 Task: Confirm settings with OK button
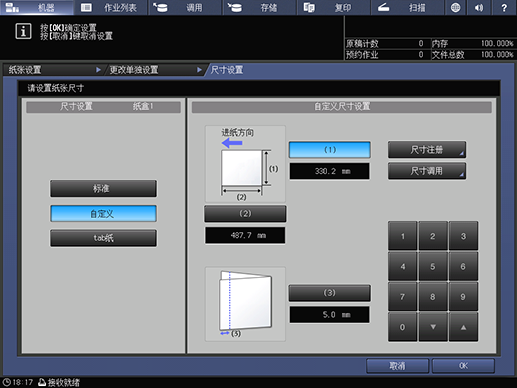point(463,366)
